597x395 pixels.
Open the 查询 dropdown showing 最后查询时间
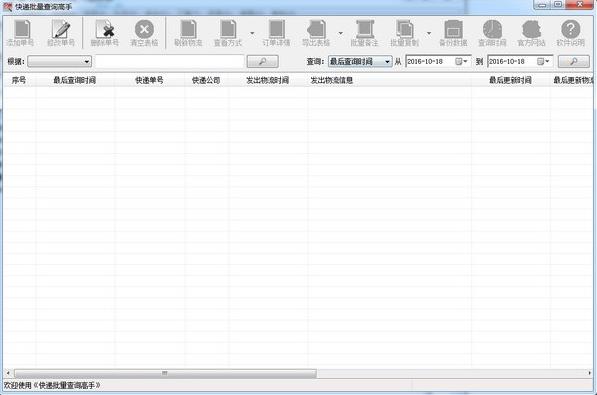click(x=360, y=61)
